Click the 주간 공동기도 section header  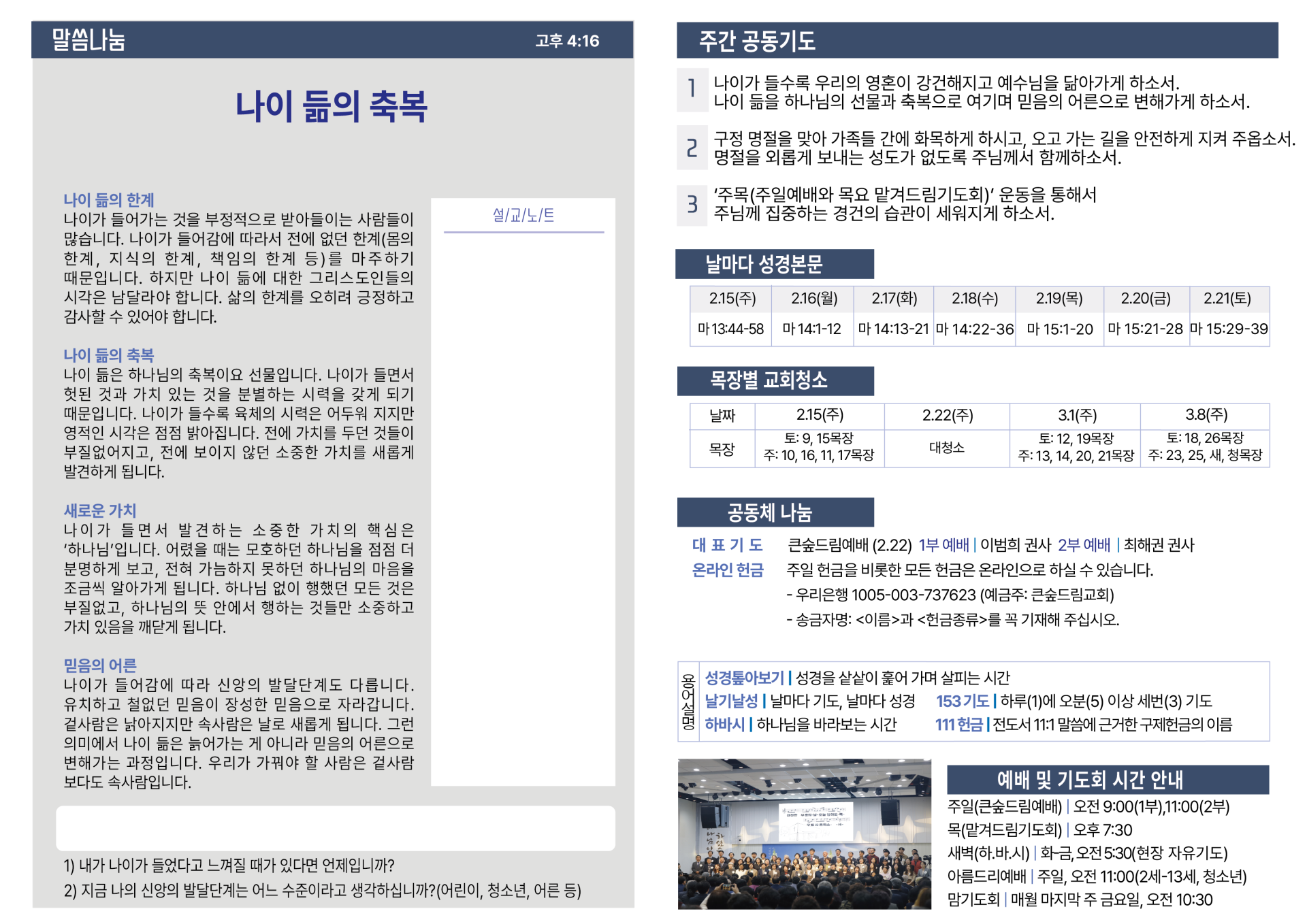pos(757,41)
